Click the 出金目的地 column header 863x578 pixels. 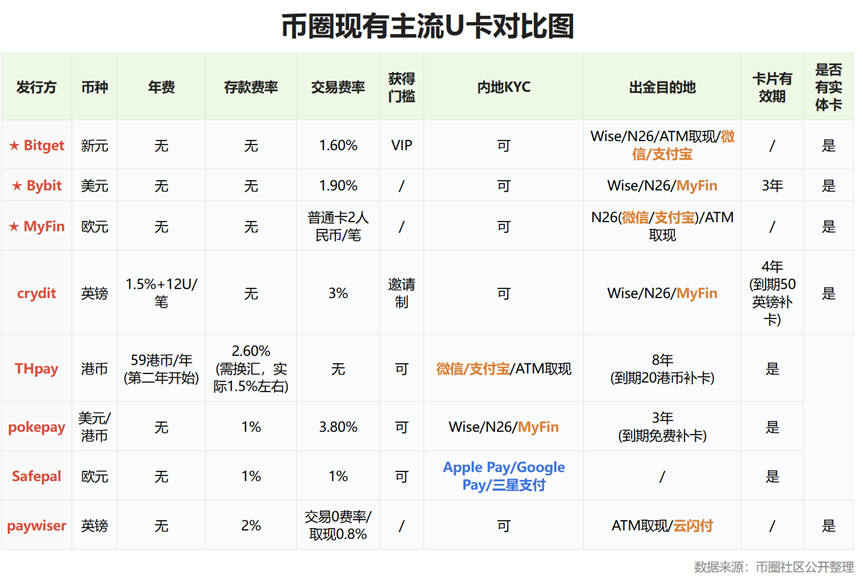coord(662,87)
